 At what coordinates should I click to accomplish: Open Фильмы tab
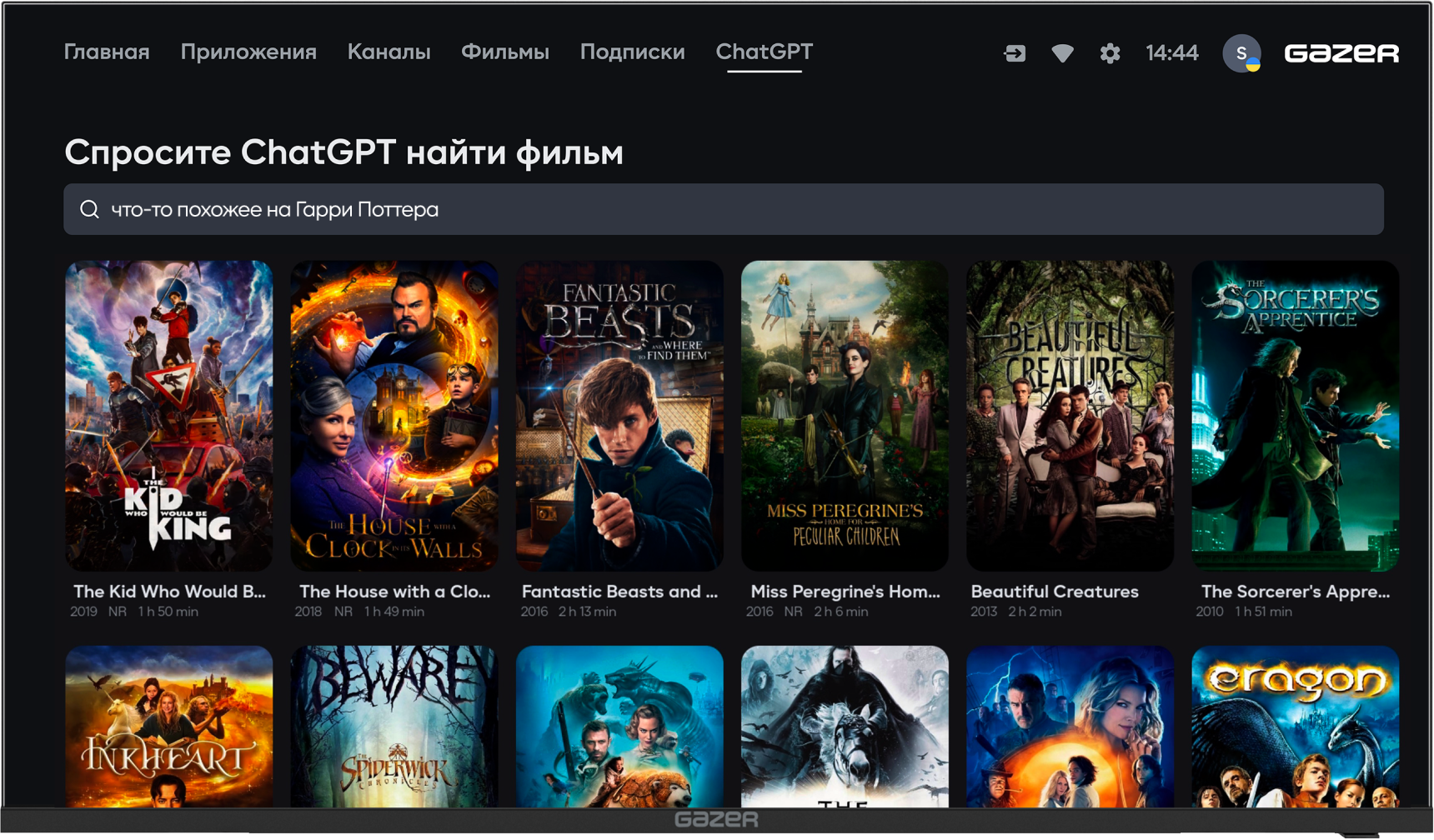[505, 52]
